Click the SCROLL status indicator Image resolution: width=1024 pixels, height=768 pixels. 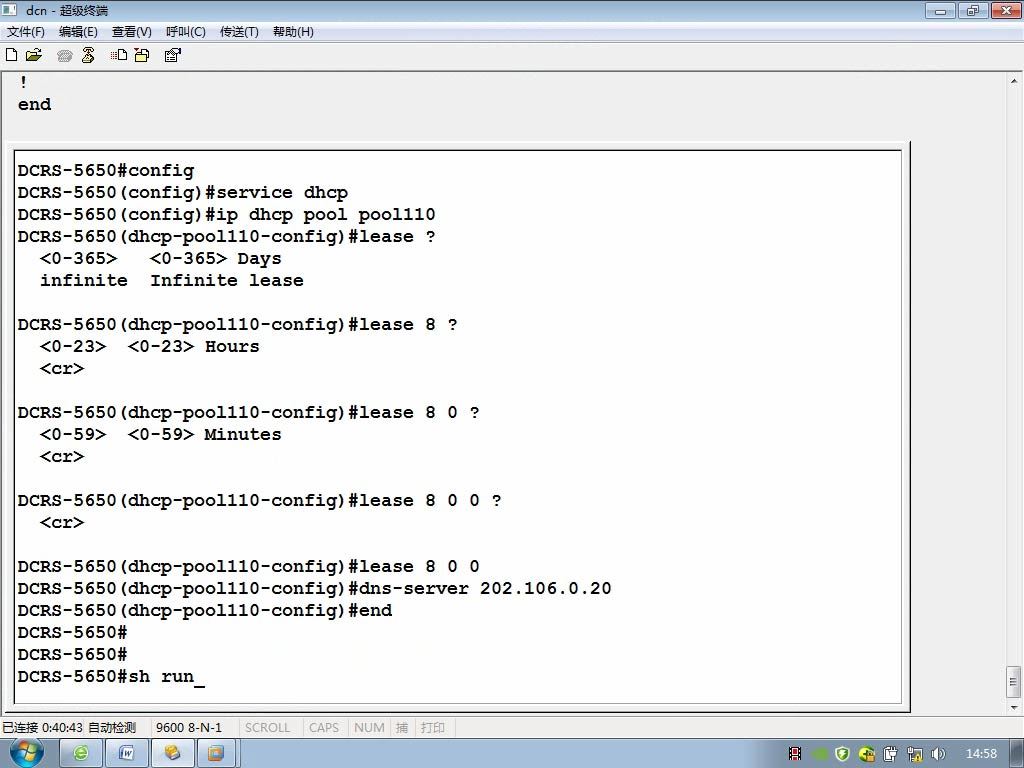click(x=267, y=727)
